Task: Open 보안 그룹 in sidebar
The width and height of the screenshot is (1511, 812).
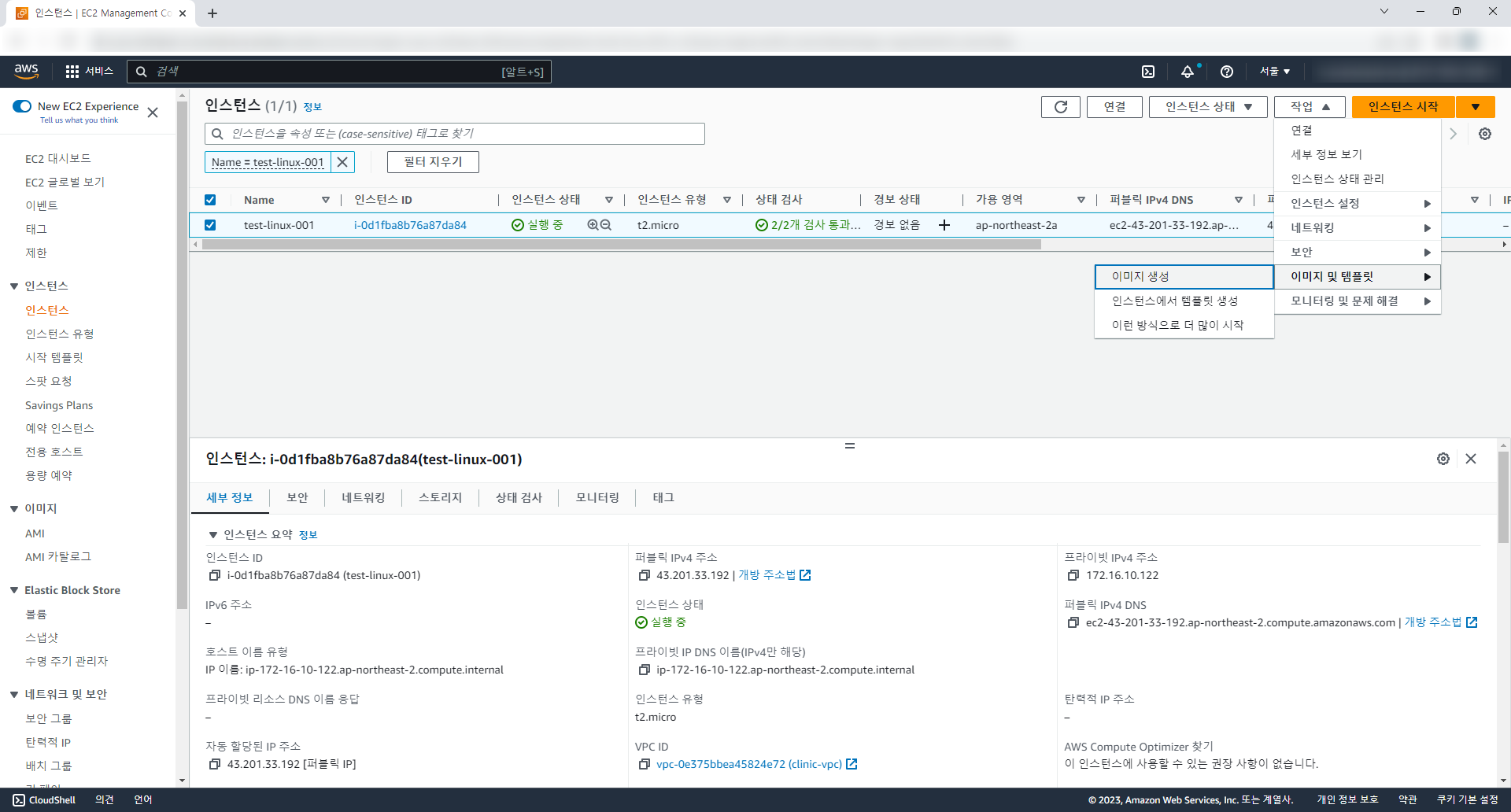Action: click(x=49, y=719)
